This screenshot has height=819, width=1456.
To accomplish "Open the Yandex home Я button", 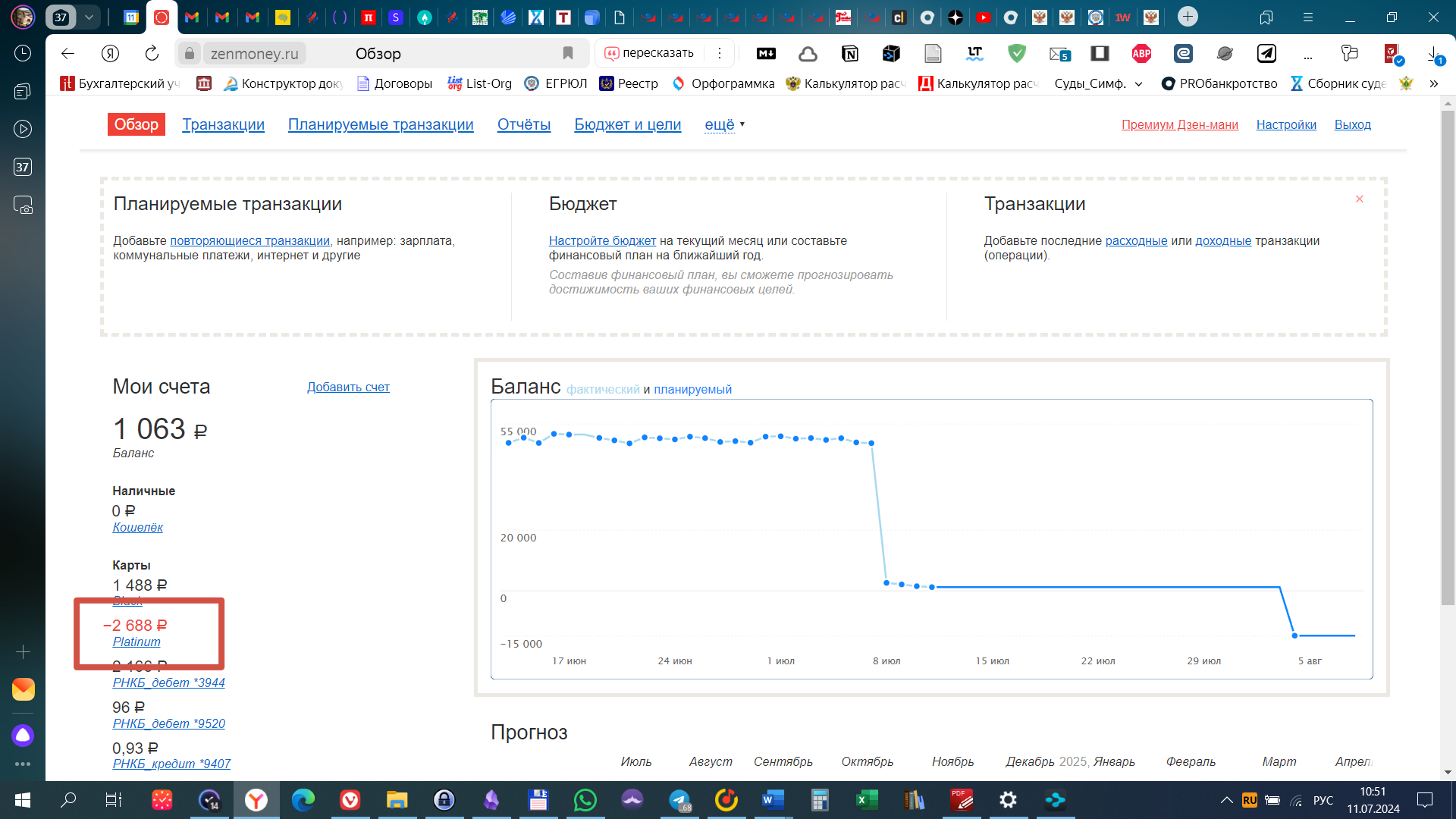I will click(x=110, y=53).
